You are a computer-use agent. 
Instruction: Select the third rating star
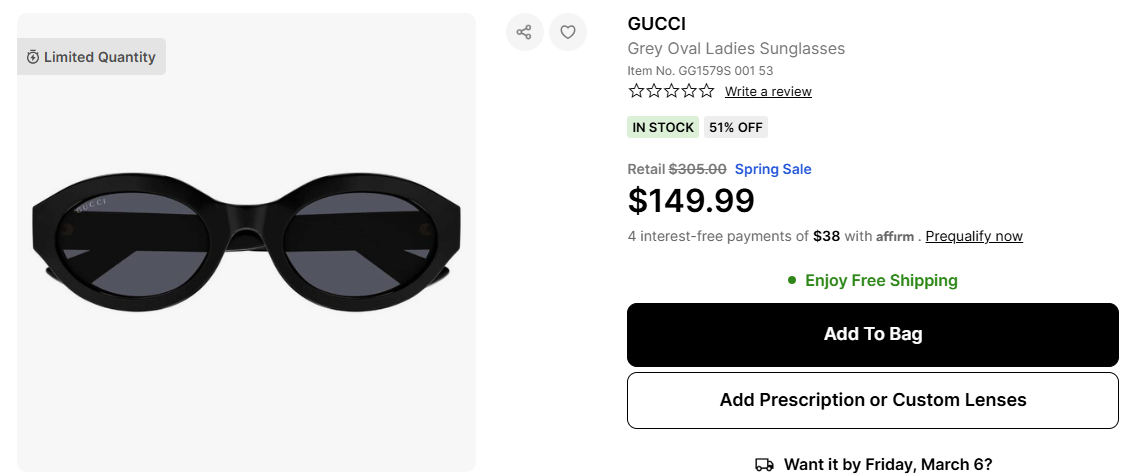(671, 91)
